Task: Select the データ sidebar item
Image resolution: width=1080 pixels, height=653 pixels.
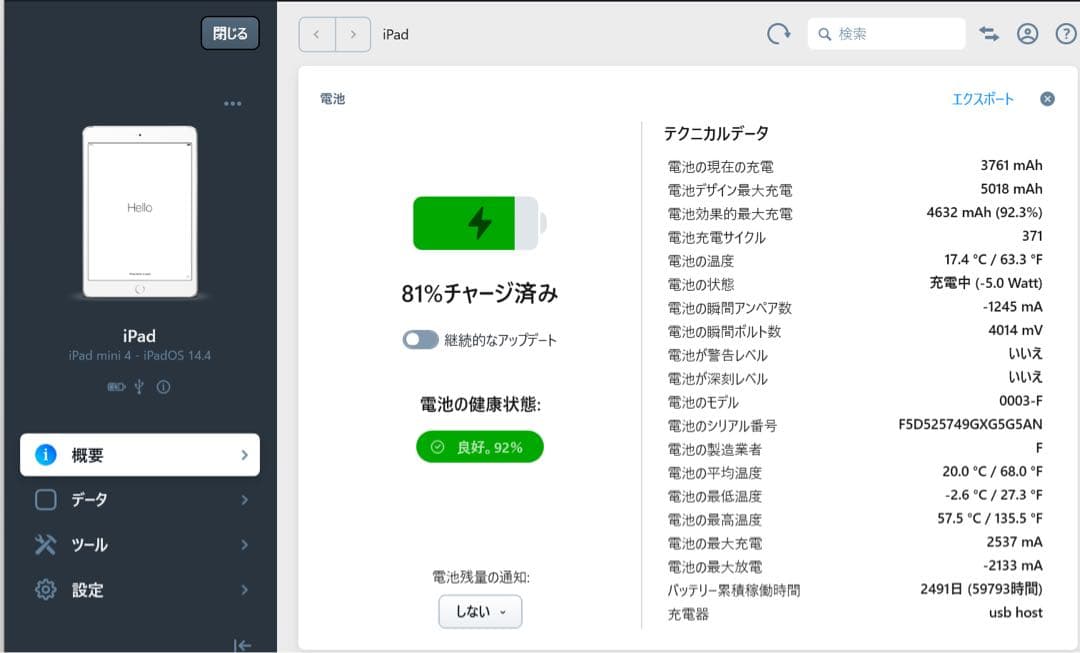Action: (x=140, y=499)
